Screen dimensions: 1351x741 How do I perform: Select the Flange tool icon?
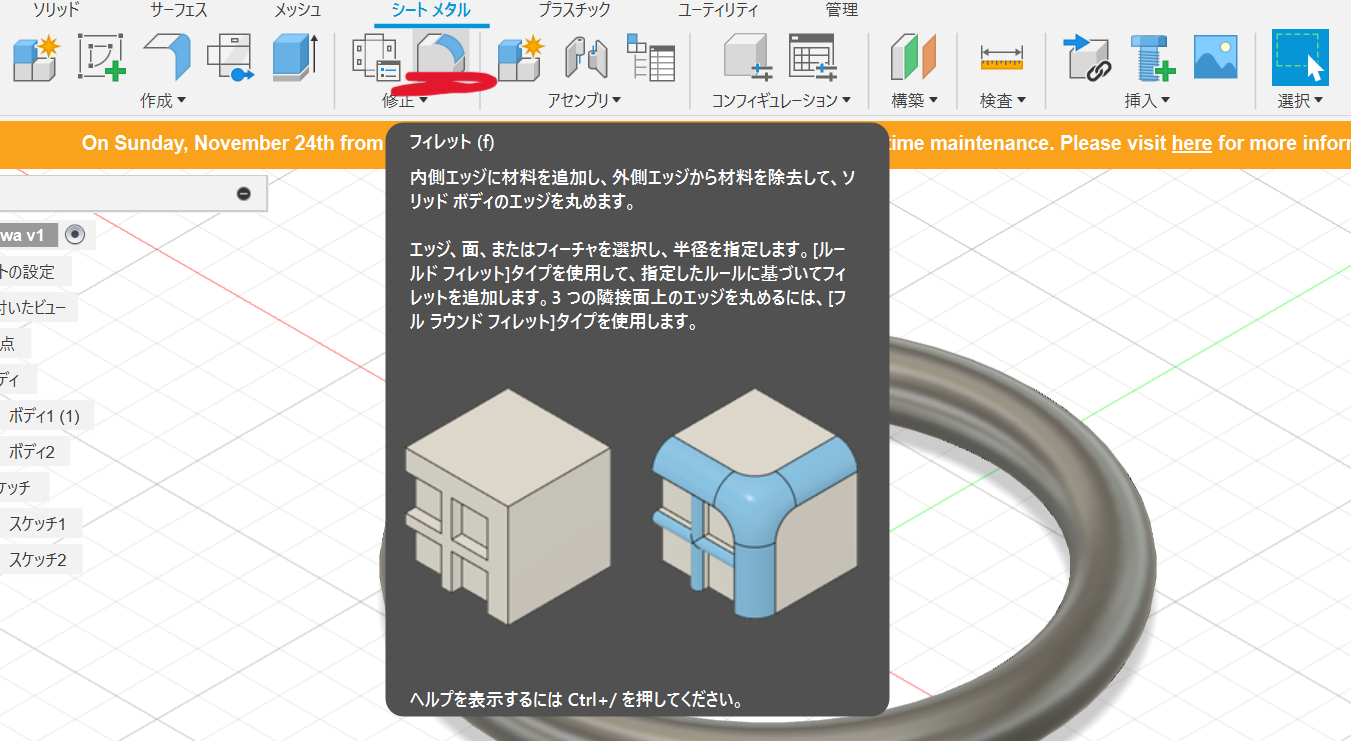tap(167, 57)
